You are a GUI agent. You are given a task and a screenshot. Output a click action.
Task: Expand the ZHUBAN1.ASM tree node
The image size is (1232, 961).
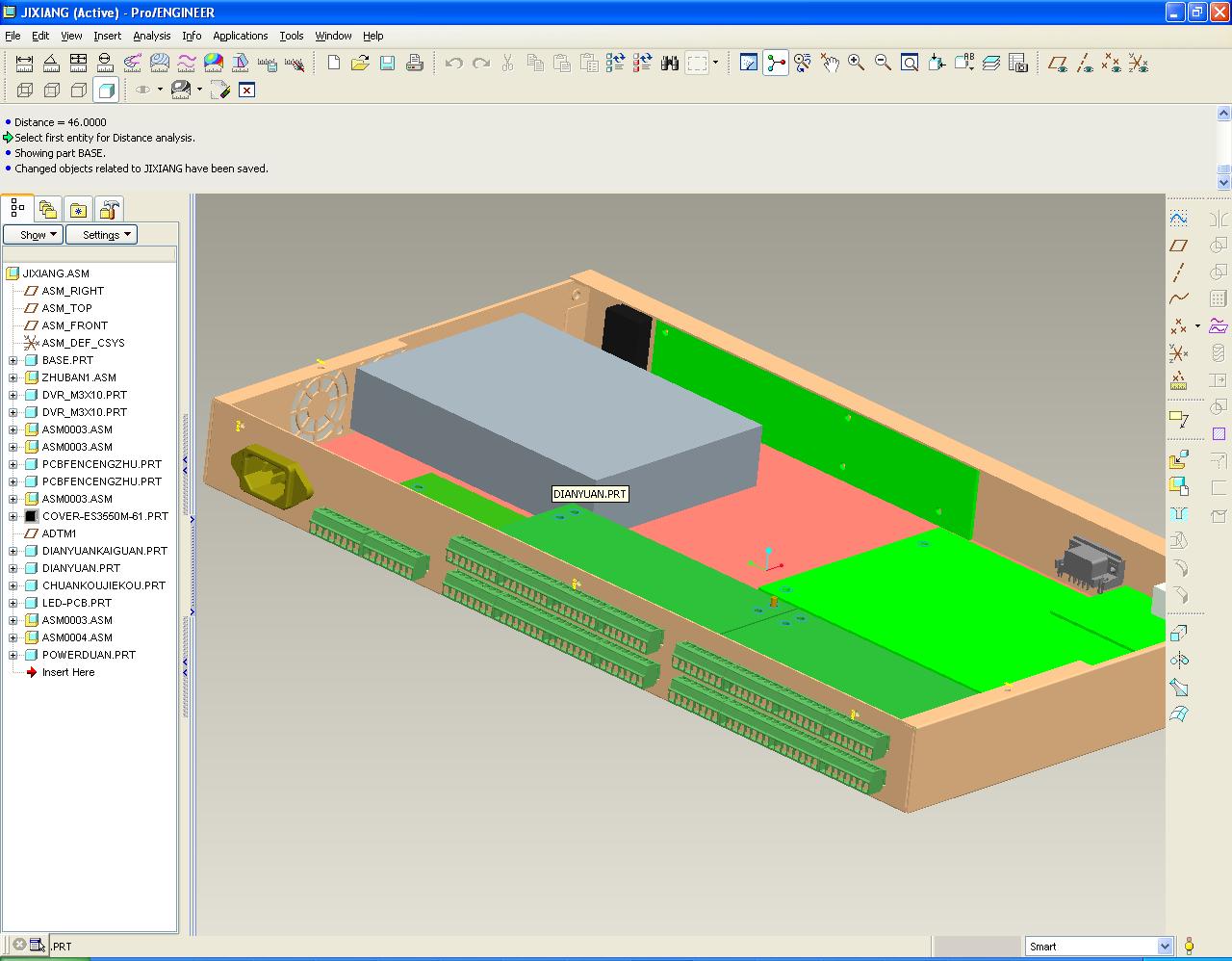pyautogui.click(x=13, y=377)
